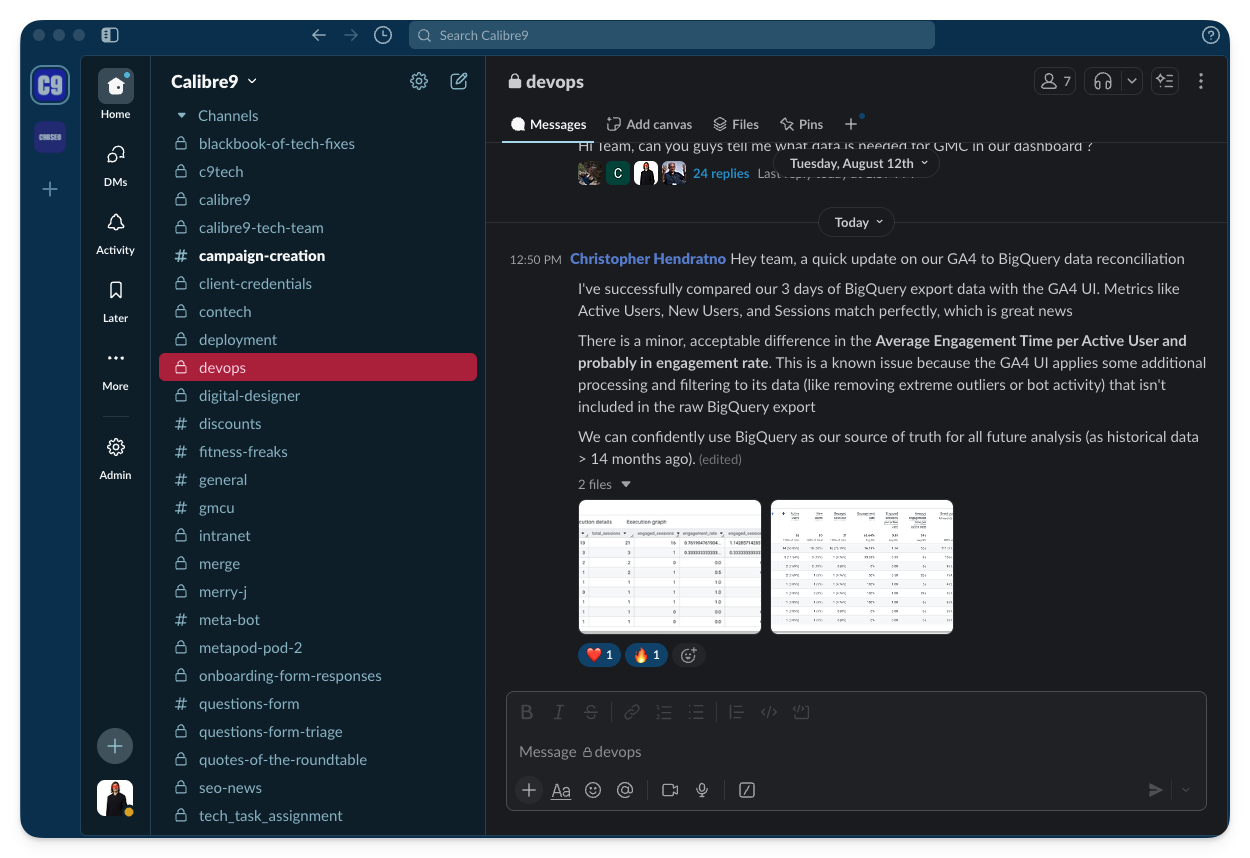This screenshot has height=858, width=1250.
Task: Record a video clip icon
Action: tap(670, 790)
